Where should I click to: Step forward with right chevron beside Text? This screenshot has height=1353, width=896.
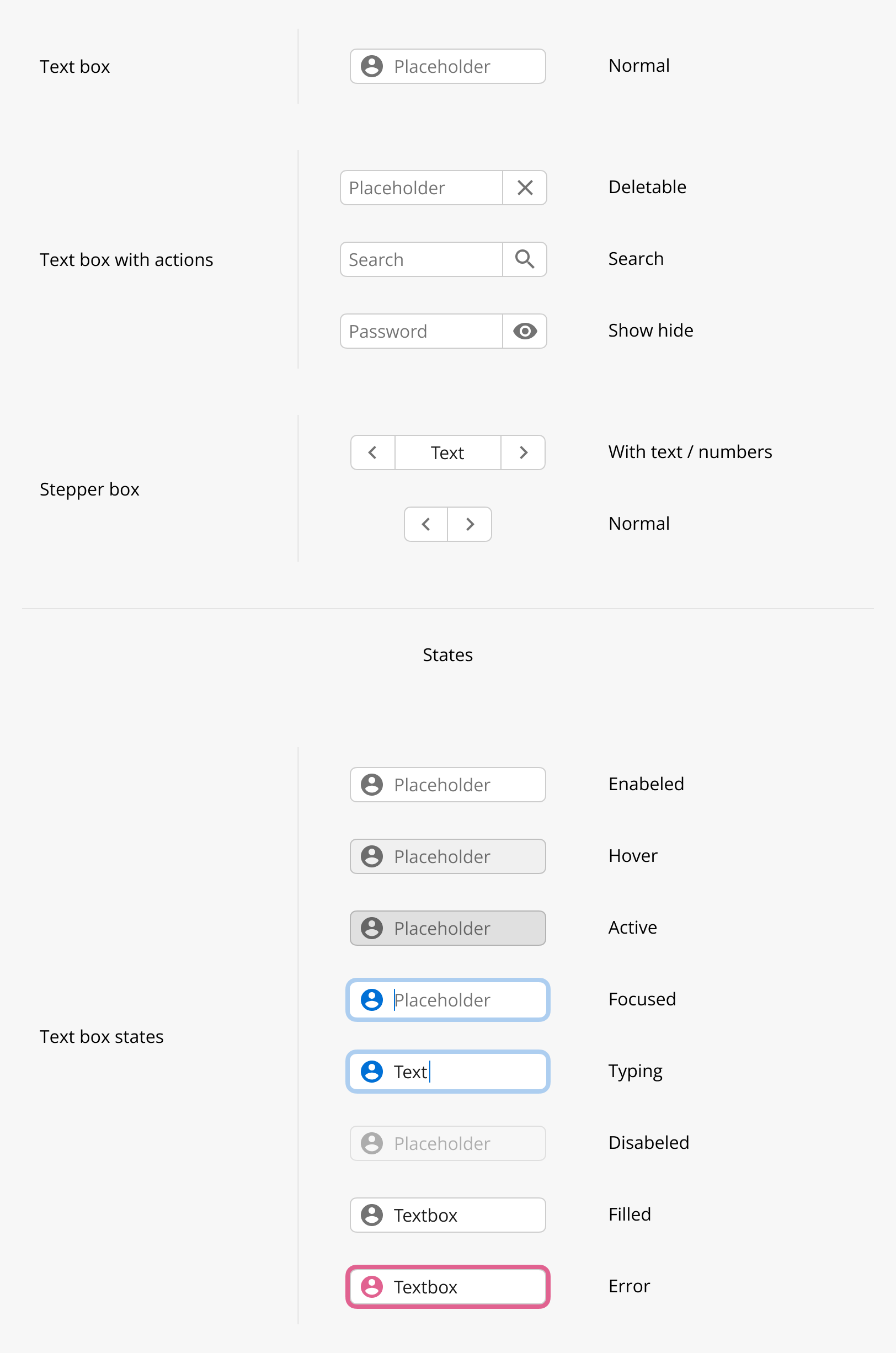click(x=523, y=452)
